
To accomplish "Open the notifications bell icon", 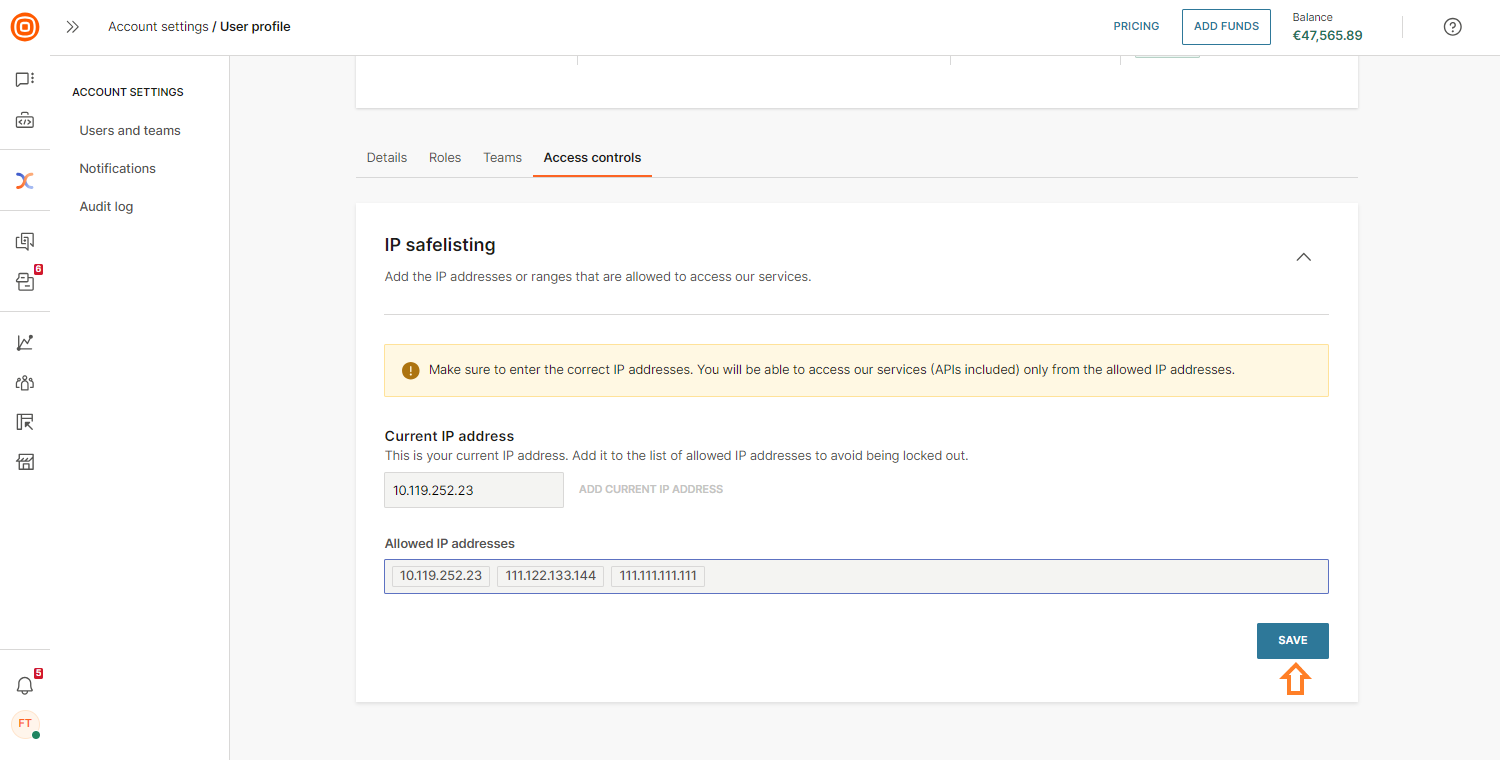I will [25, 686].
